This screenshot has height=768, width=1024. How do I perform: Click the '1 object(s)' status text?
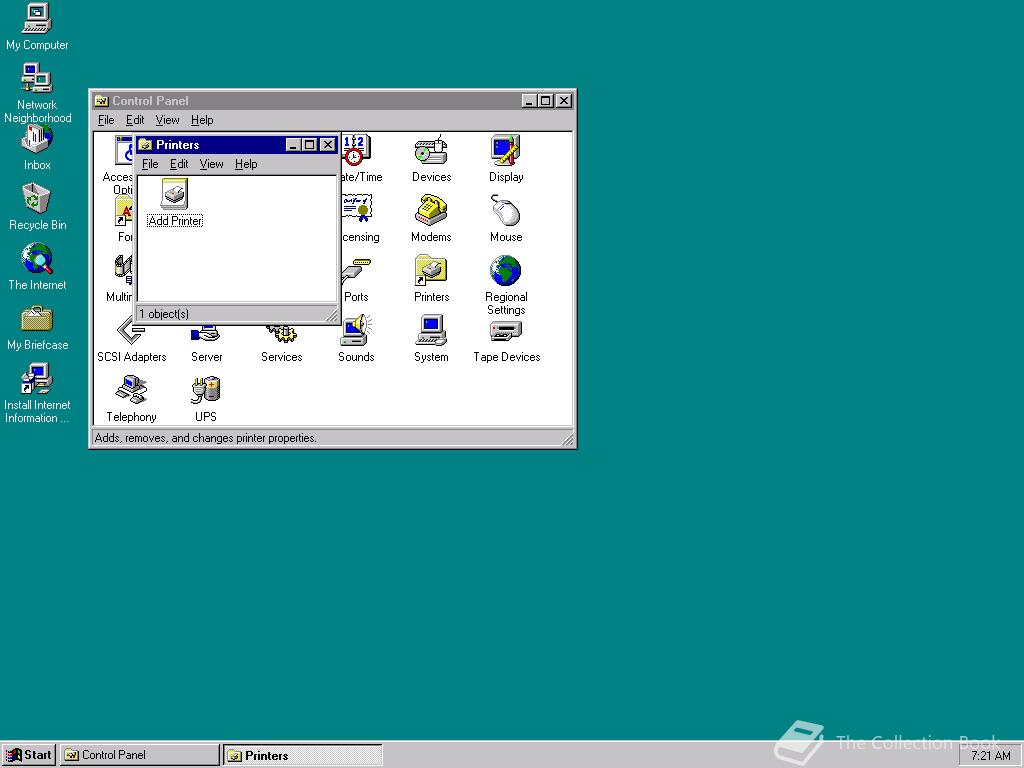pos(164,314)
